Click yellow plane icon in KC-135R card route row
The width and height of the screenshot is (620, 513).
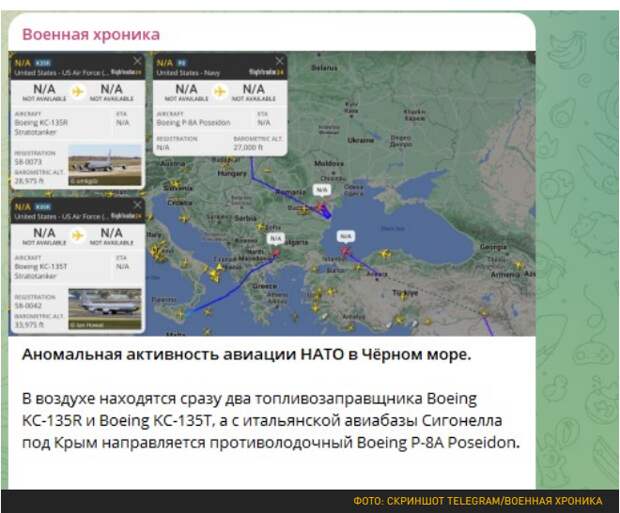tap(78, 92)
